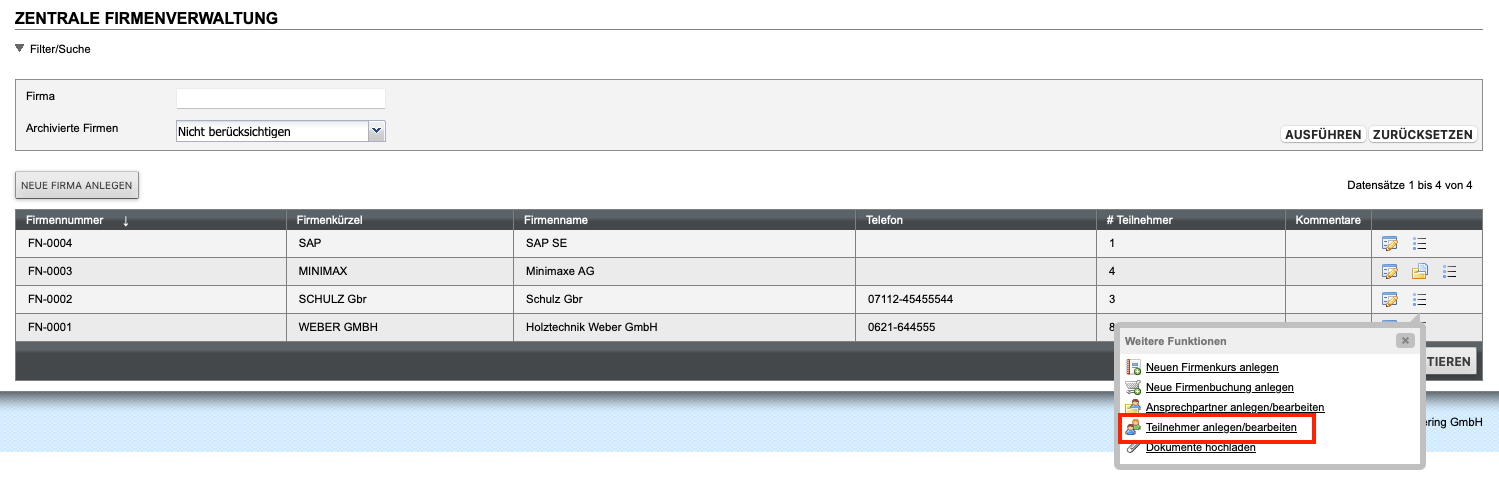Open more functions list icon for Minimaxe row
Viewport: 1499px width, 480px height.
click(x=1450, y=271)
